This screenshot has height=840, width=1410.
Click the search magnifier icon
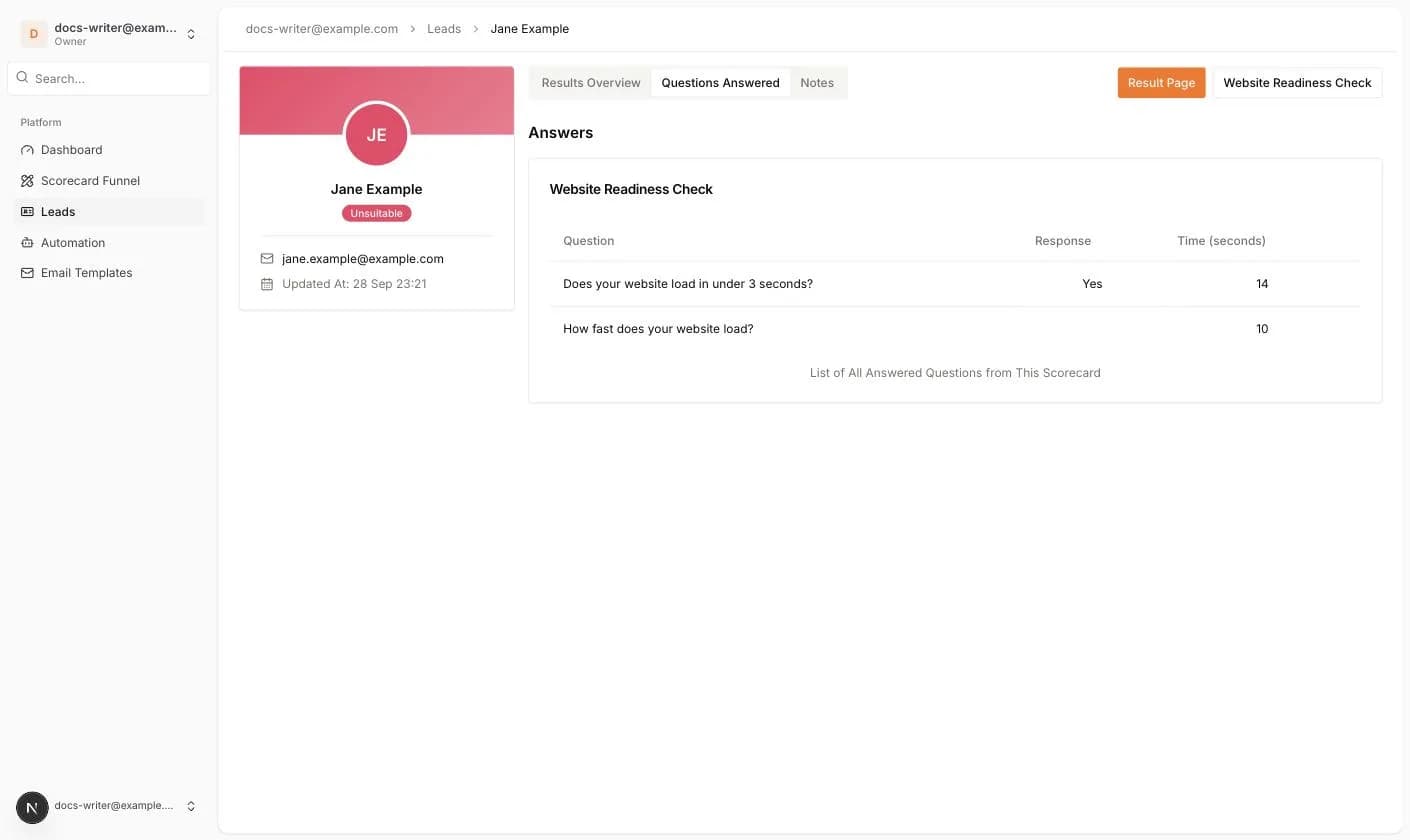(x=22, y=78)
